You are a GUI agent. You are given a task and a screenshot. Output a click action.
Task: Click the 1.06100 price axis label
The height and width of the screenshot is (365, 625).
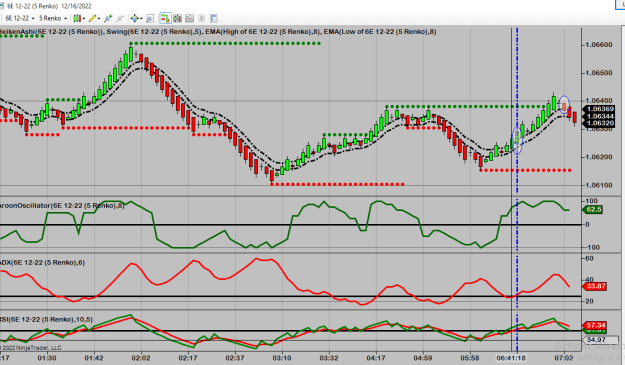(x=598, y=185)
